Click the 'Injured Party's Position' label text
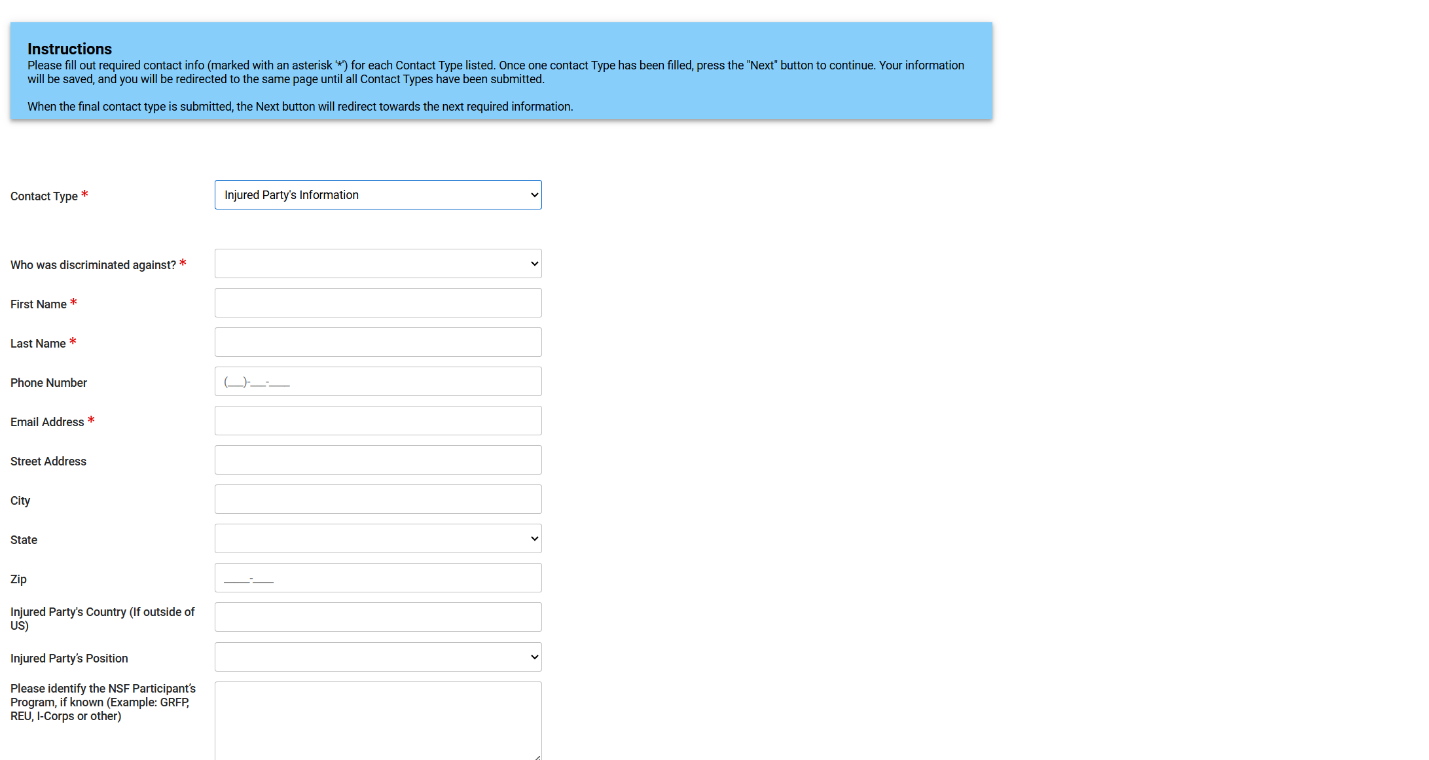Screen dimensions: 1429x760 [69, 659]
